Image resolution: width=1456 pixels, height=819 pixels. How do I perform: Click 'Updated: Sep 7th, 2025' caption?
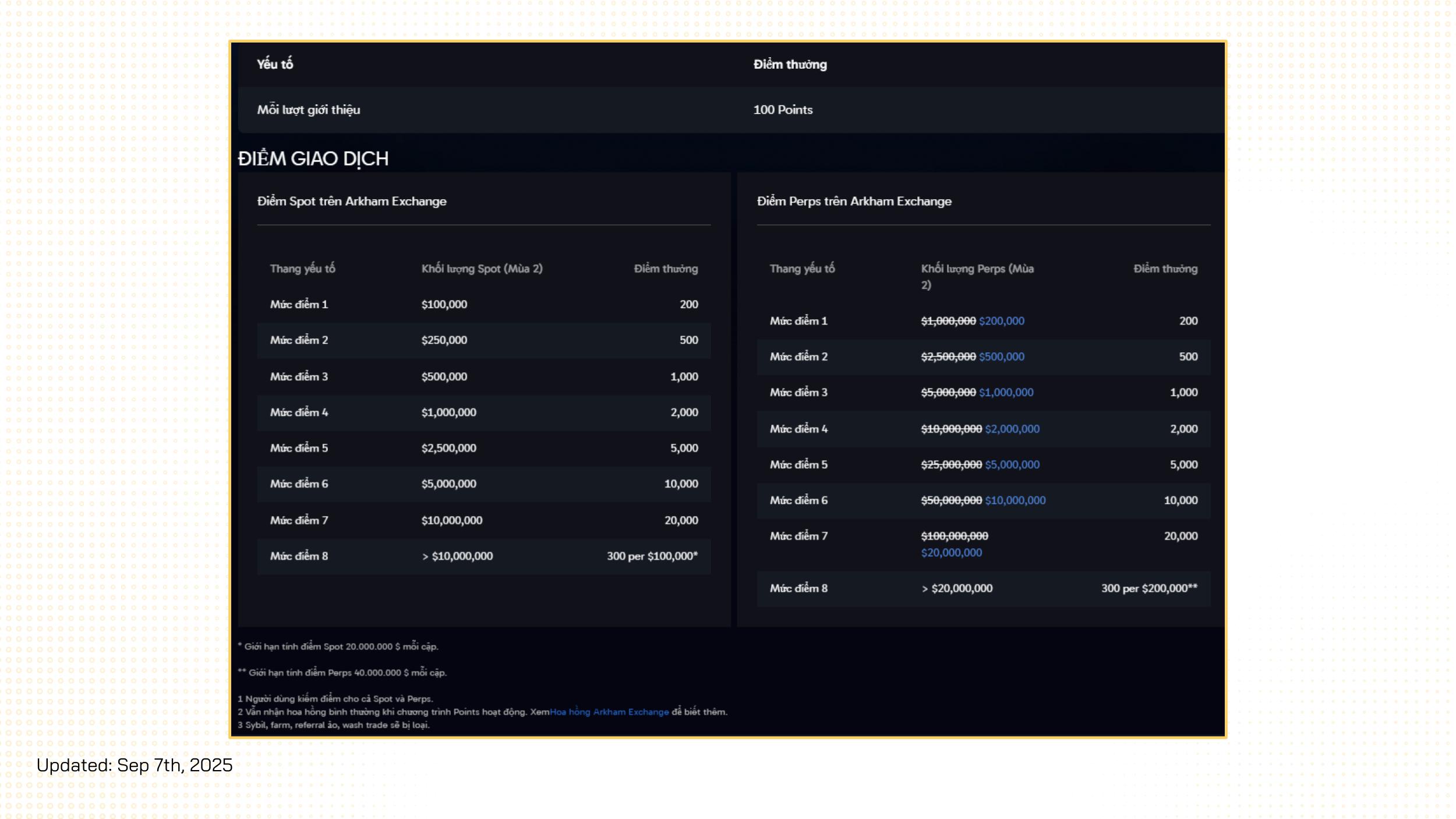[135, 765]
